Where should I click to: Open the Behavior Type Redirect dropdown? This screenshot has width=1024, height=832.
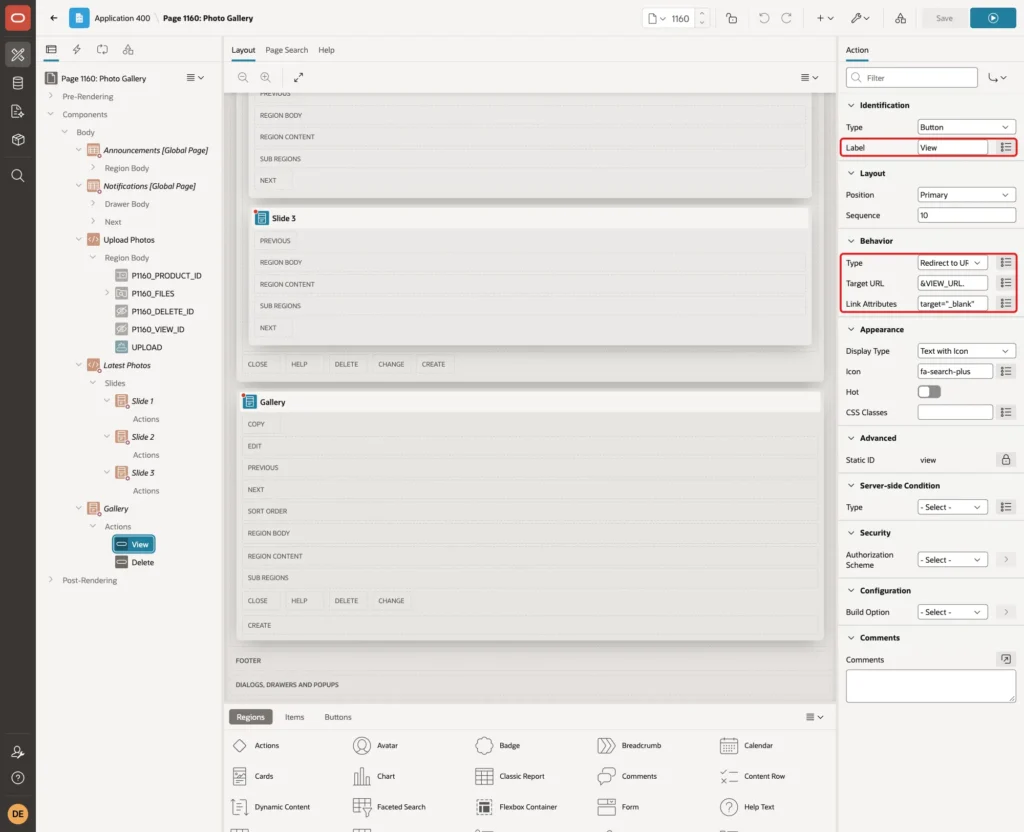(952, 263)
